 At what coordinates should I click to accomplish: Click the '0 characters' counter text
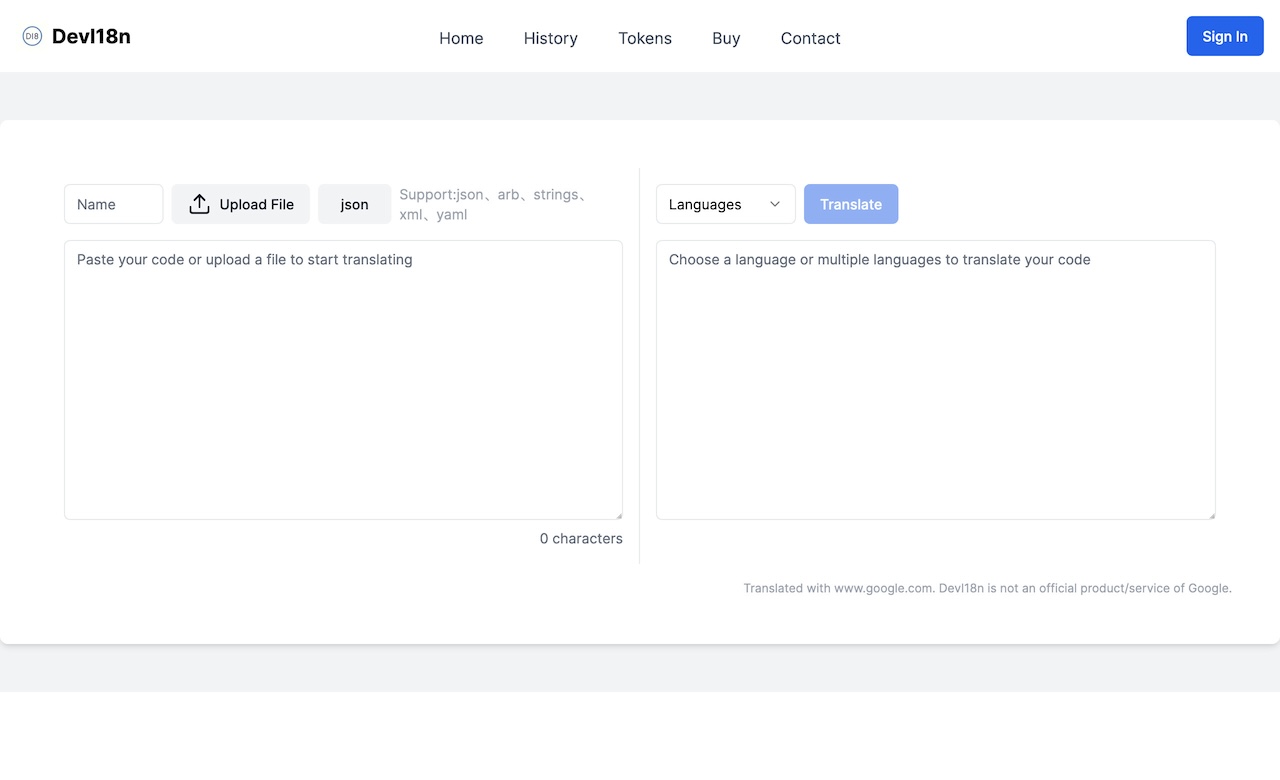tap(581, 538)
